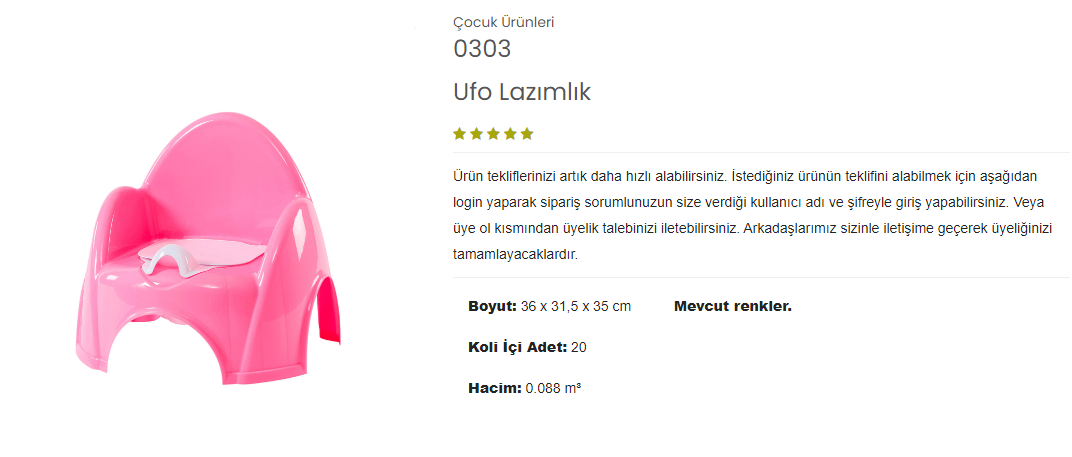Screen dimensions: 1072x457
Task: Click the Ufo Lazımlık product title
Action: pos(522,93)
